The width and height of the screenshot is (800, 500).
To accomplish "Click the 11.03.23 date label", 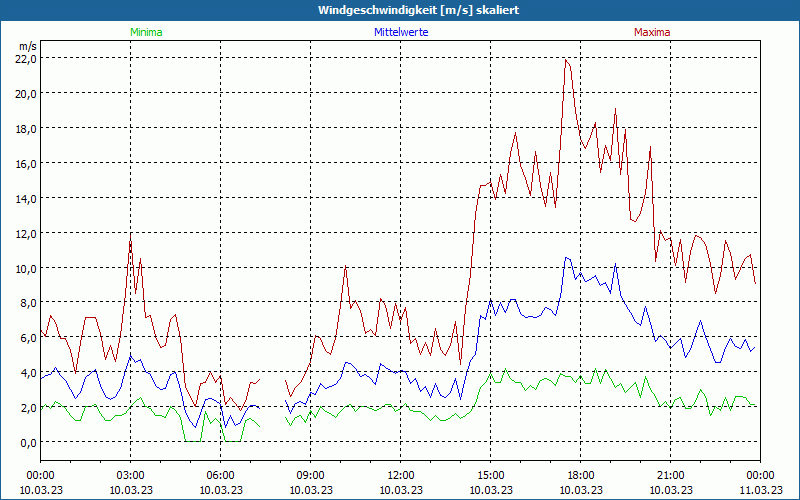I will [x=760, y=489].
